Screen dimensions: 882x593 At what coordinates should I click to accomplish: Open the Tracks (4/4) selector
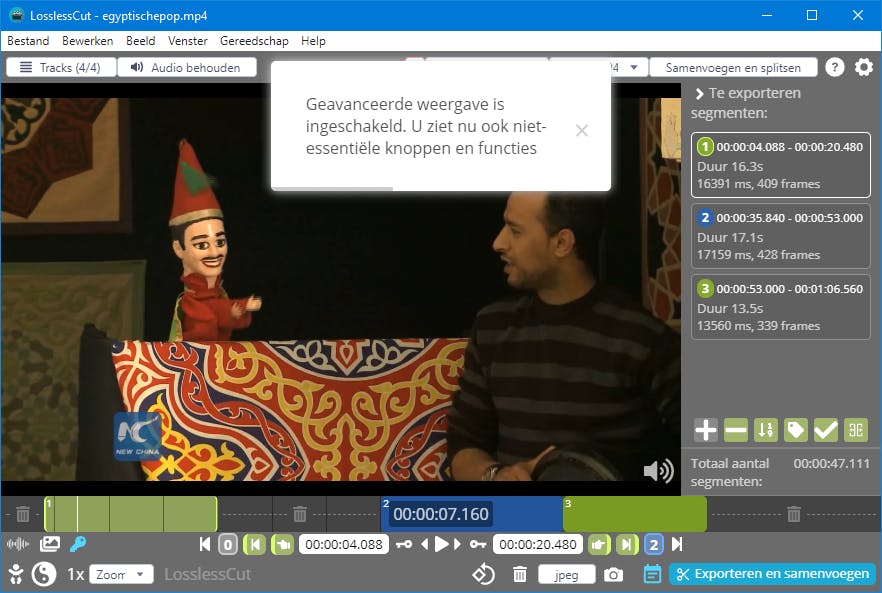pos(61,68)
